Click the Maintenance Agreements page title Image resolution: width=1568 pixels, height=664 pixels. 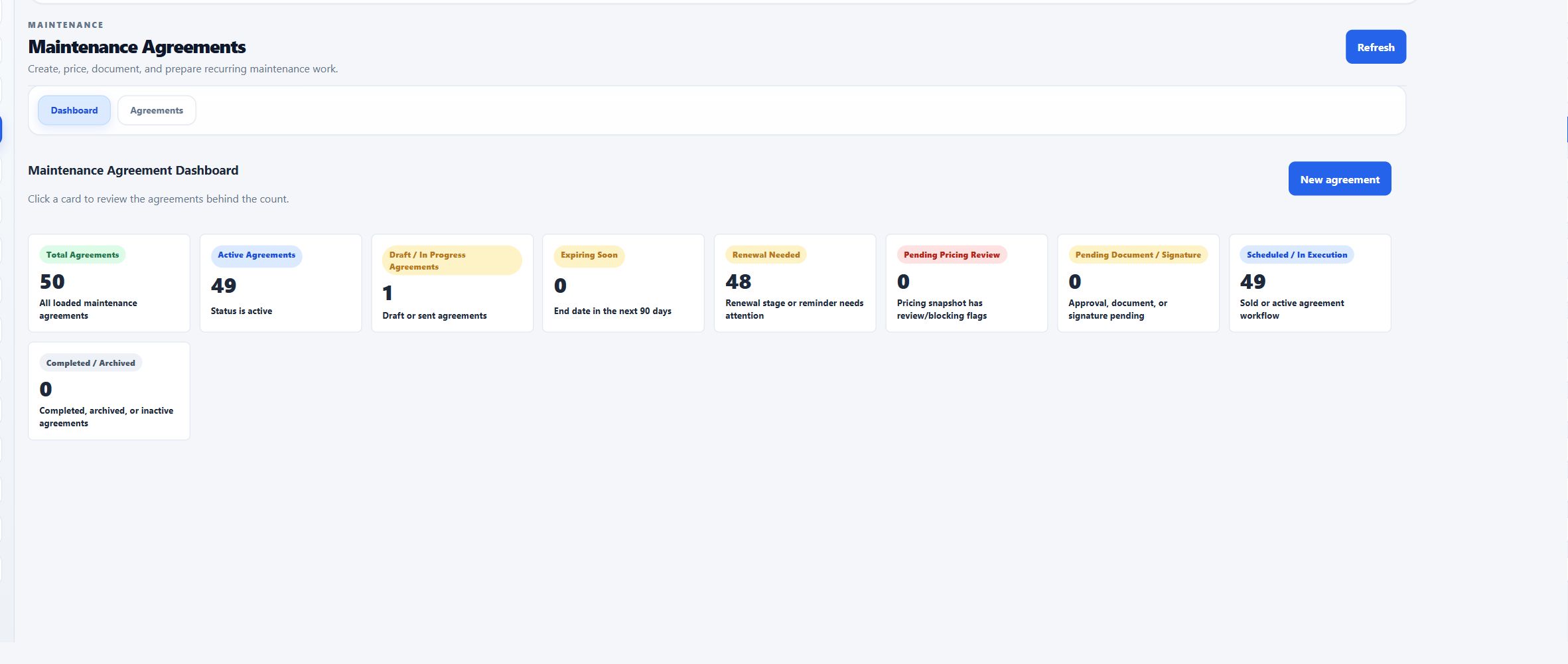(137, 47)
